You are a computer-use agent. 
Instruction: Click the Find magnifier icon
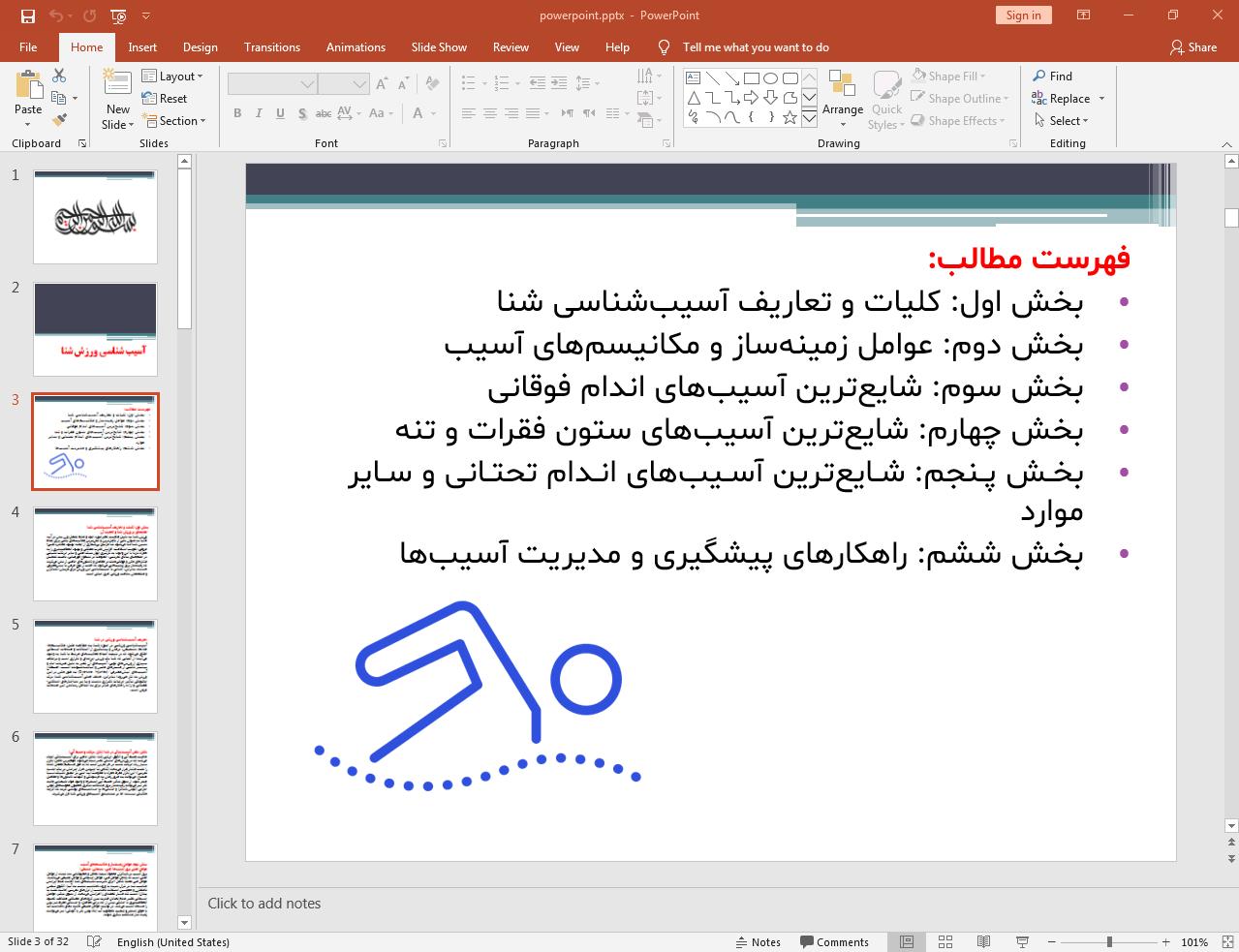1039,77
